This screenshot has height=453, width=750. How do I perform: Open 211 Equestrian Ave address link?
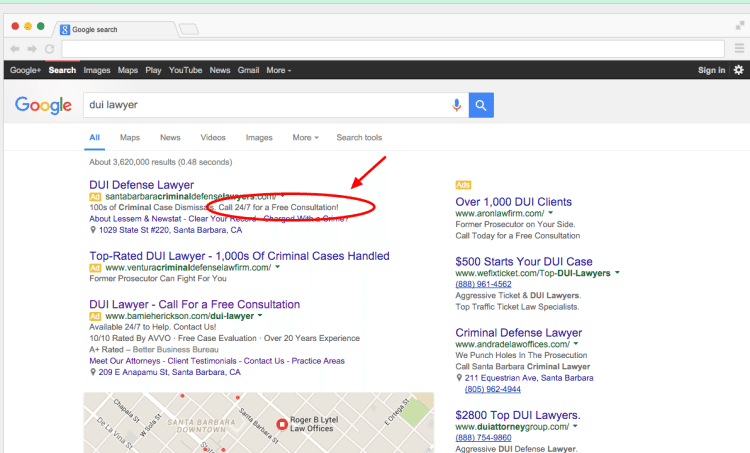pyautogui.click(x=529, y=378)
